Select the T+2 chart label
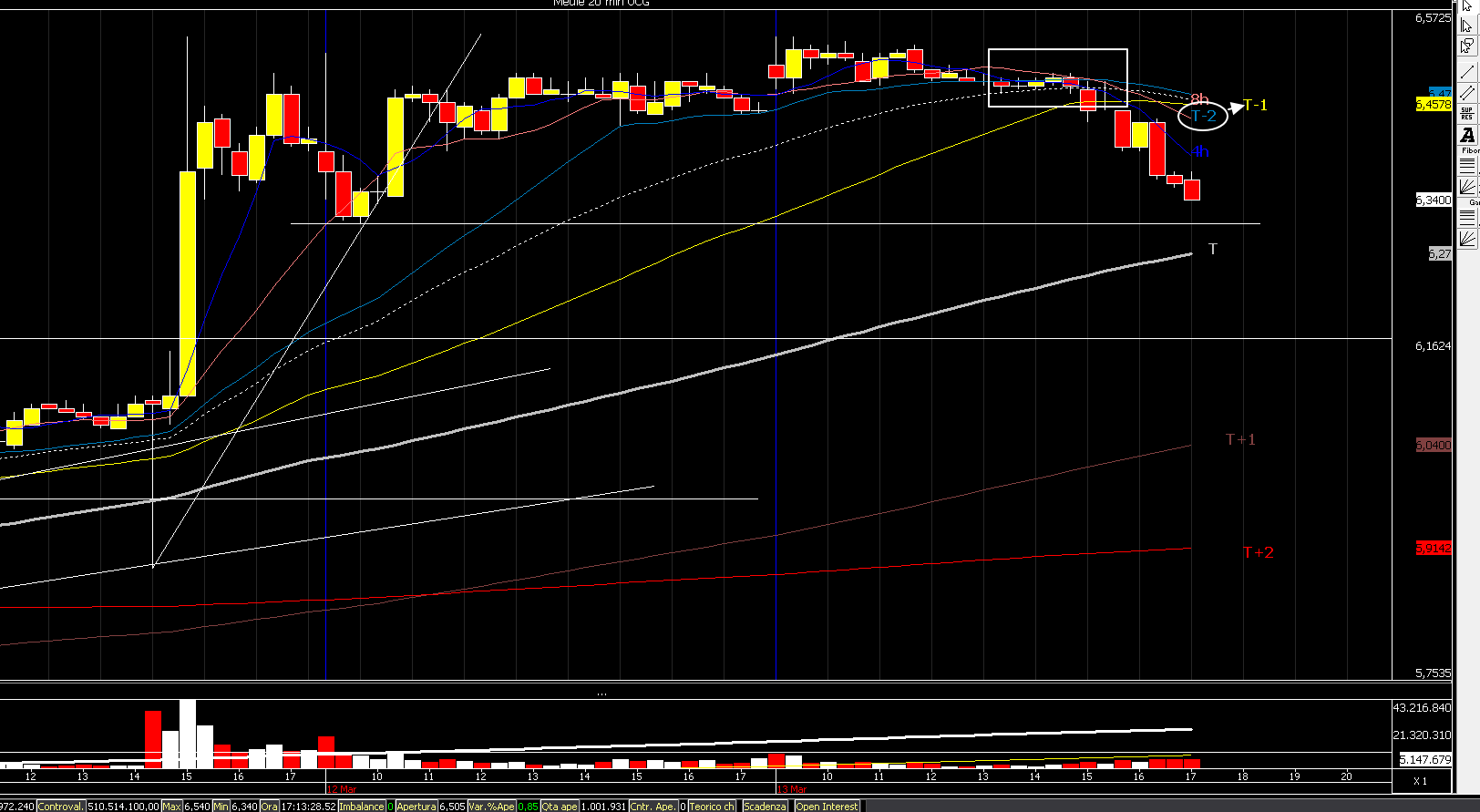The height and width of the screenshot is (812, 1480). (x=1259, y=552)
